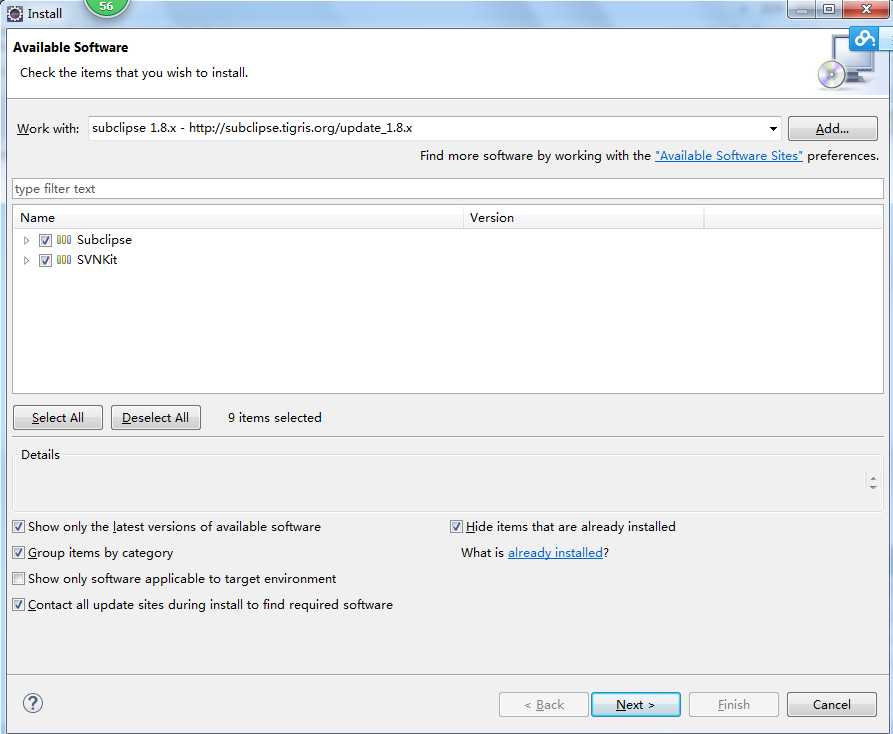This screenshot has width=893, height=734.
Task: Click the type filter text field
Action: pos(448,188)
